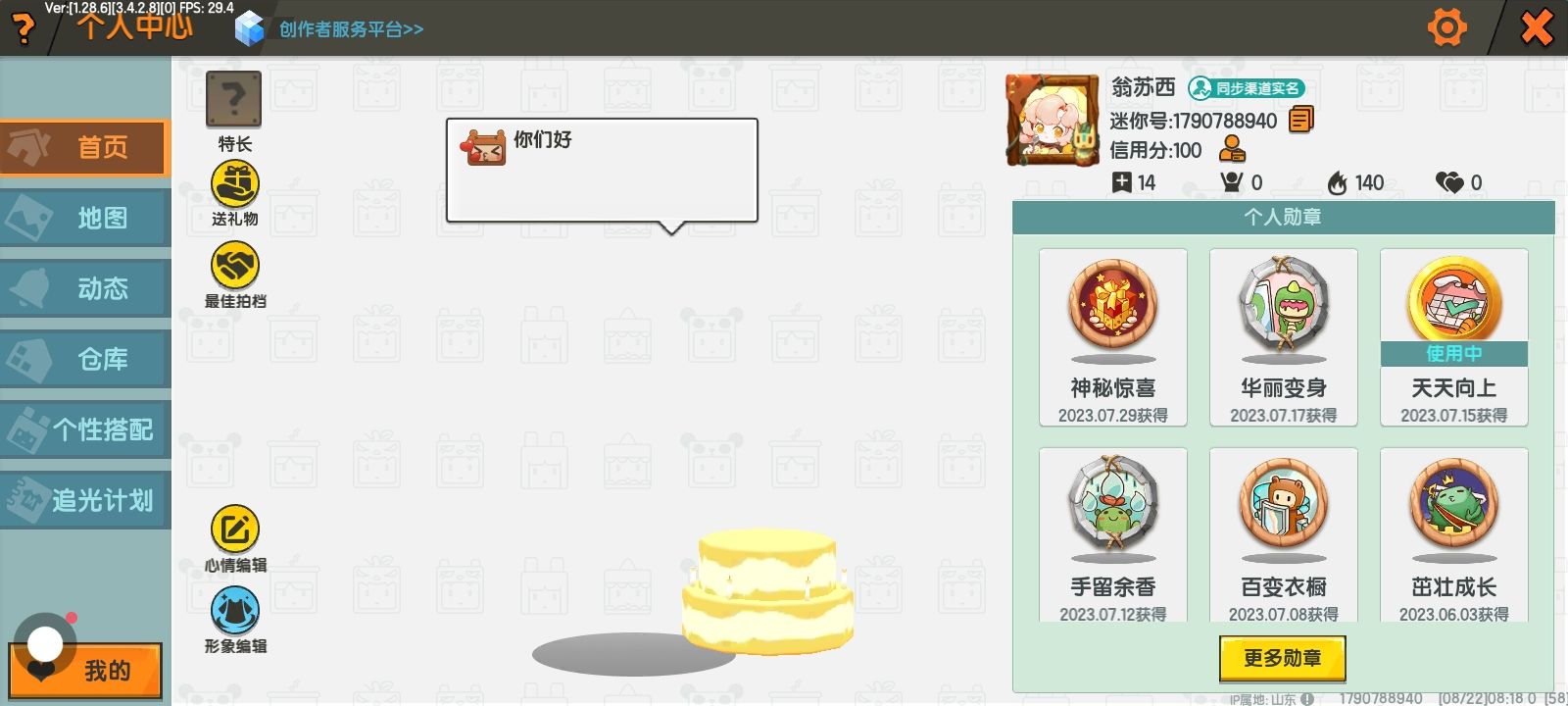The width and height of the screenshot is (1568, 706).
Task: Click the 更多勋章 button
Action: [x=1282, y=658]
